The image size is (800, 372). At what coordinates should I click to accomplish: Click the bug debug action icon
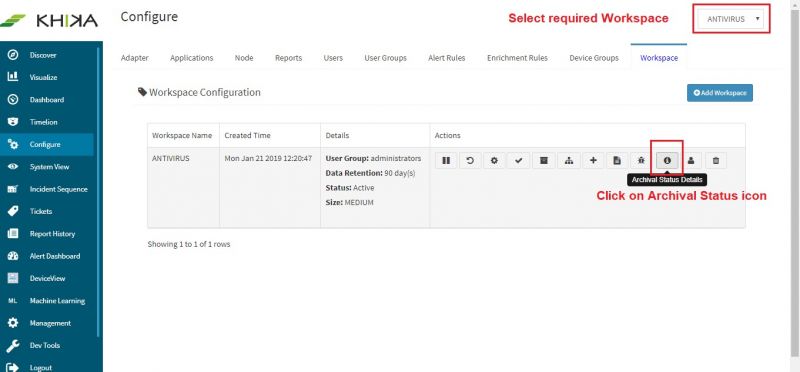coord(641,161)
